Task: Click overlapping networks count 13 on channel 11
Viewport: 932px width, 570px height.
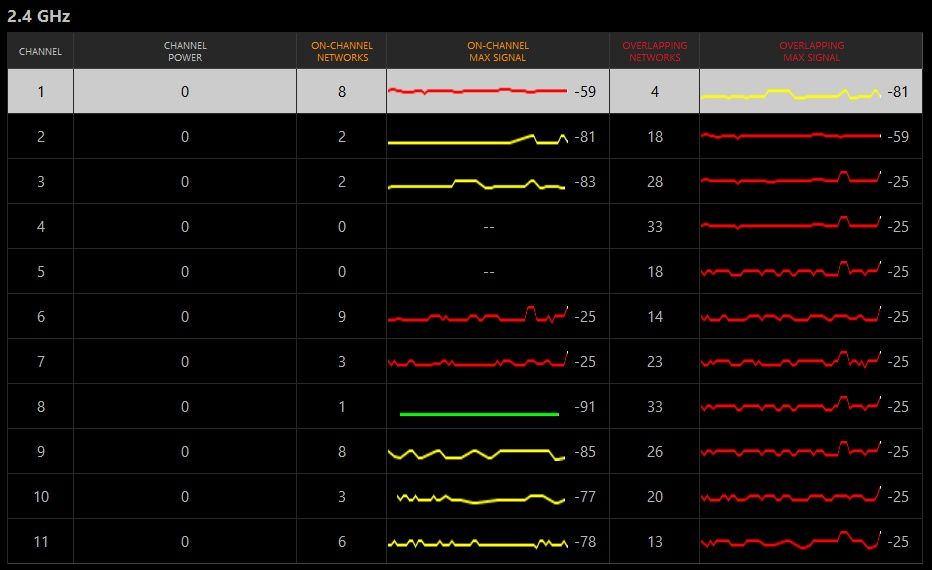Action: pos(655,542)
